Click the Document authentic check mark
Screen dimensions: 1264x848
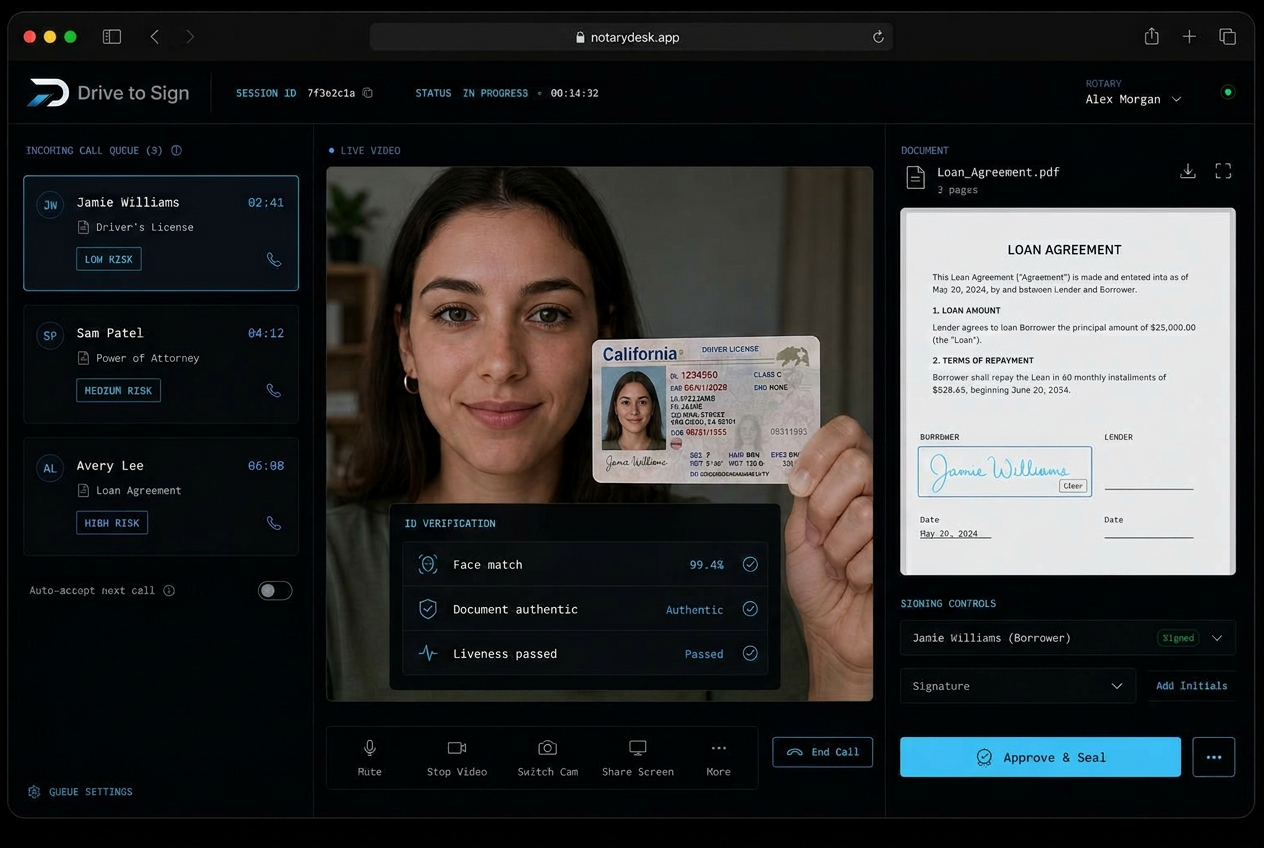750,609
